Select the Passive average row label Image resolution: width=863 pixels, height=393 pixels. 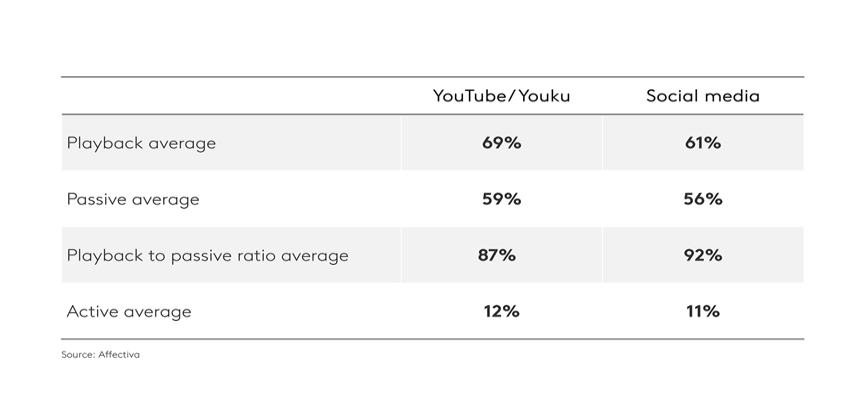coord(133,199)
